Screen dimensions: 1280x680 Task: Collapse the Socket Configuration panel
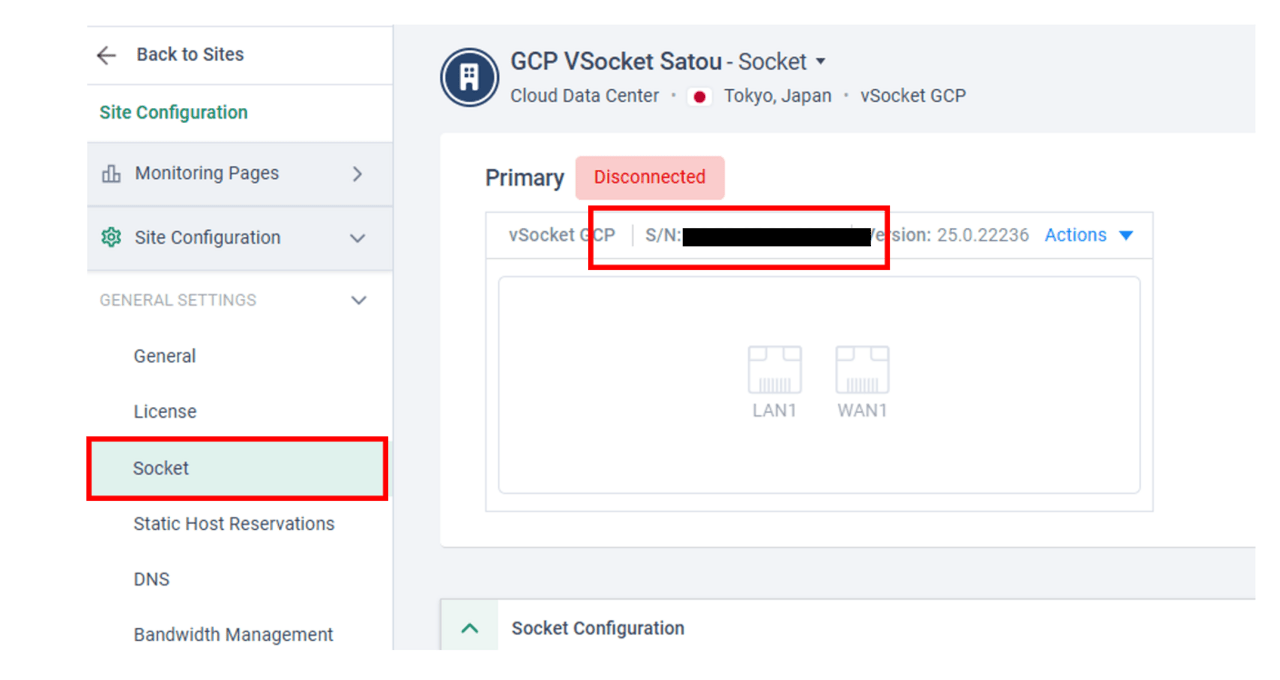[x=469, y=629]
